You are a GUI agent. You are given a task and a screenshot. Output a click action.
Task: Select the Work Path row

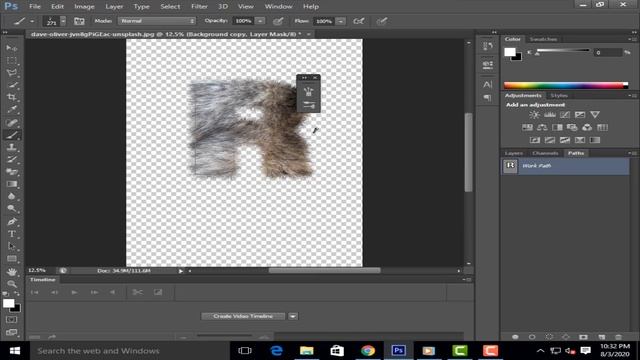click(x=565, y=166)
